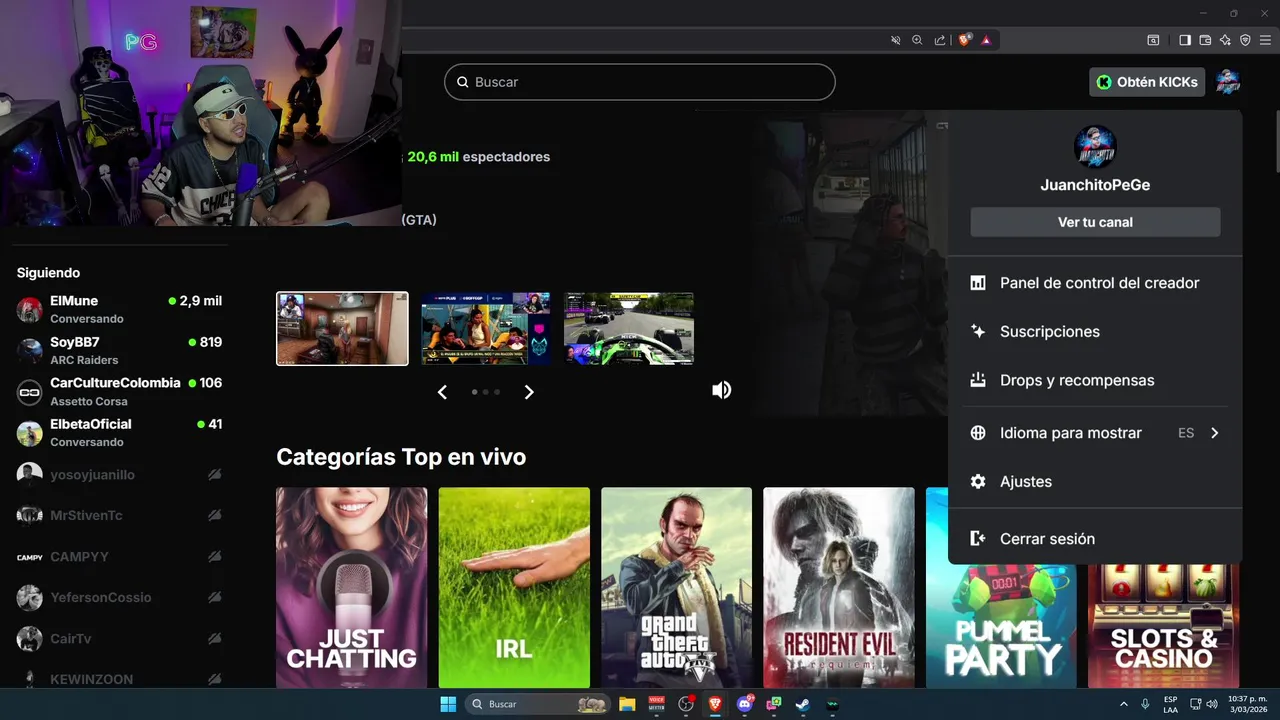This screenshot has width=1280, height=720.
Task: Toggle notifications bell for yosoyjuanillo
Action: [214, 474]
